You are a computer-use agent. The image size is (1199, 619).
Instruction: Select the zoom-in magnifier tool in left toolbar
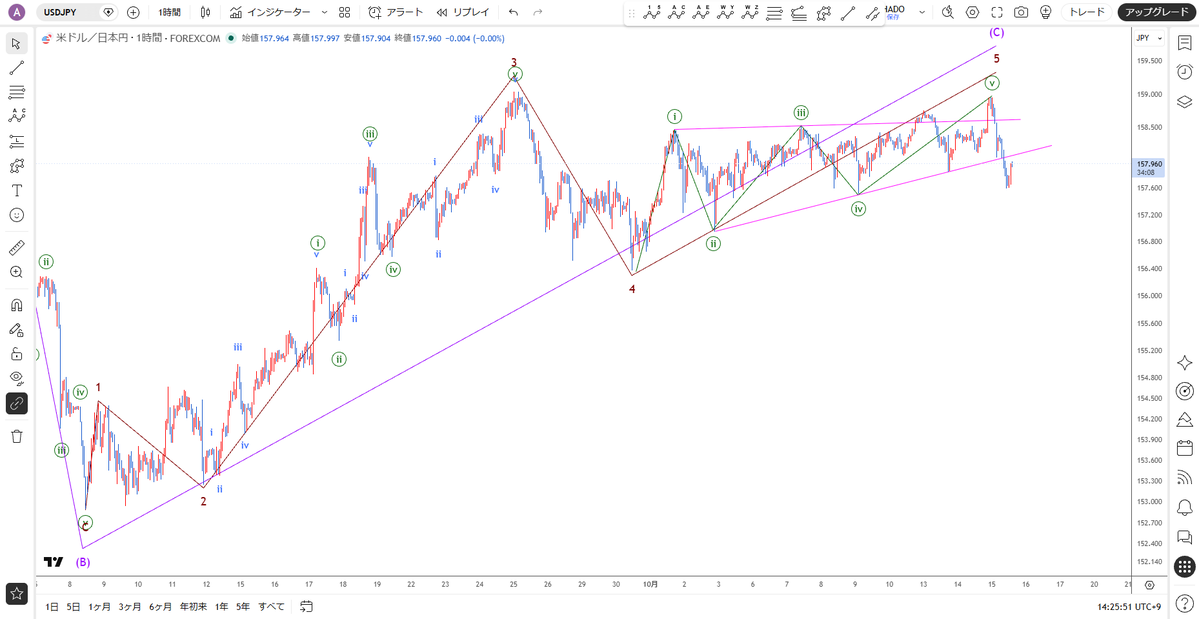point(17,271)
